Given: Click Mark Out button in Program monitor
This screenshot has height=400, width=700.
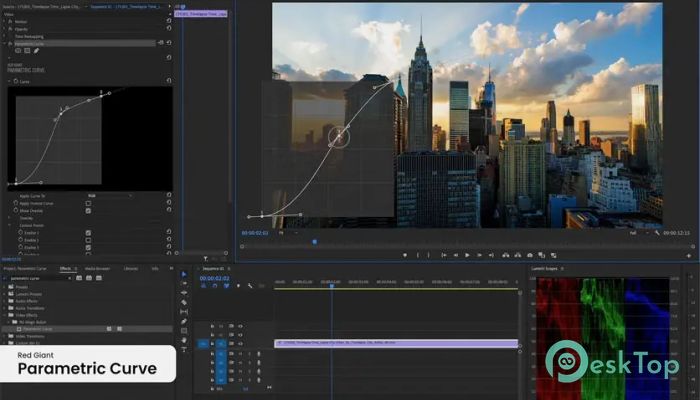Looking at the screenshot, I should pos(429,255).
